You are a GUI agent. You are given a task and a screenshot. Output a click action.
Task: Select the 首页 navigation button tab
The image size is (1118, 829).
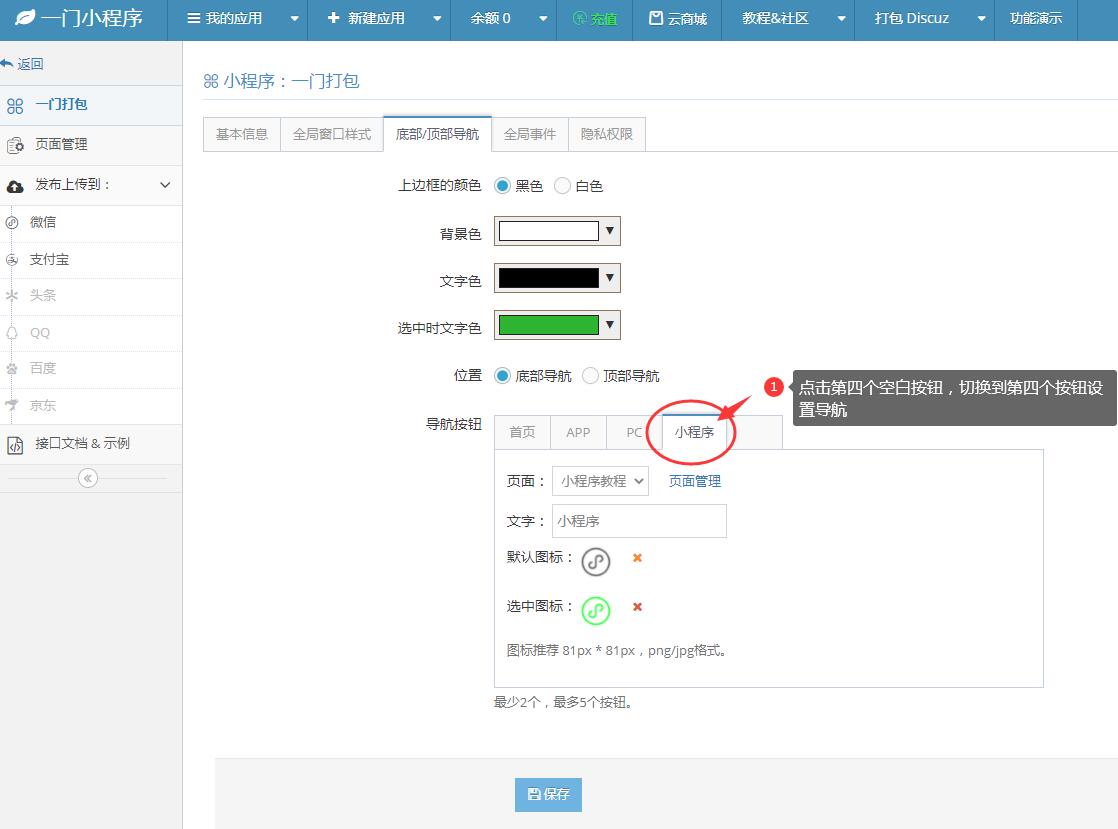(522, 432)
